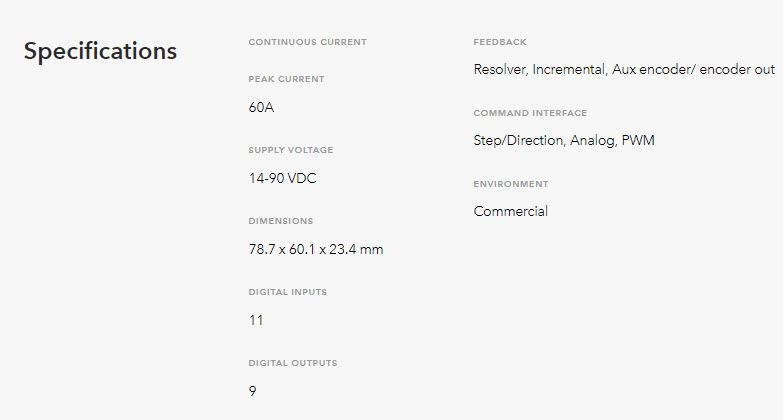
Task: Click the Supply Voltage label
Action: 291,150
